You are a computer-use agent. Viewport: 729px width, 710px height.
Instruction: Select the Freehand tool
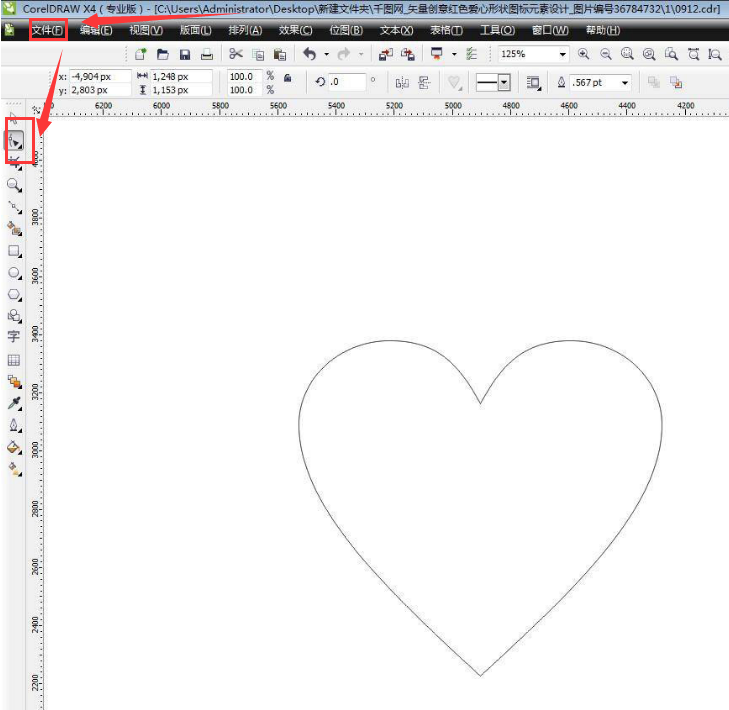14,207
